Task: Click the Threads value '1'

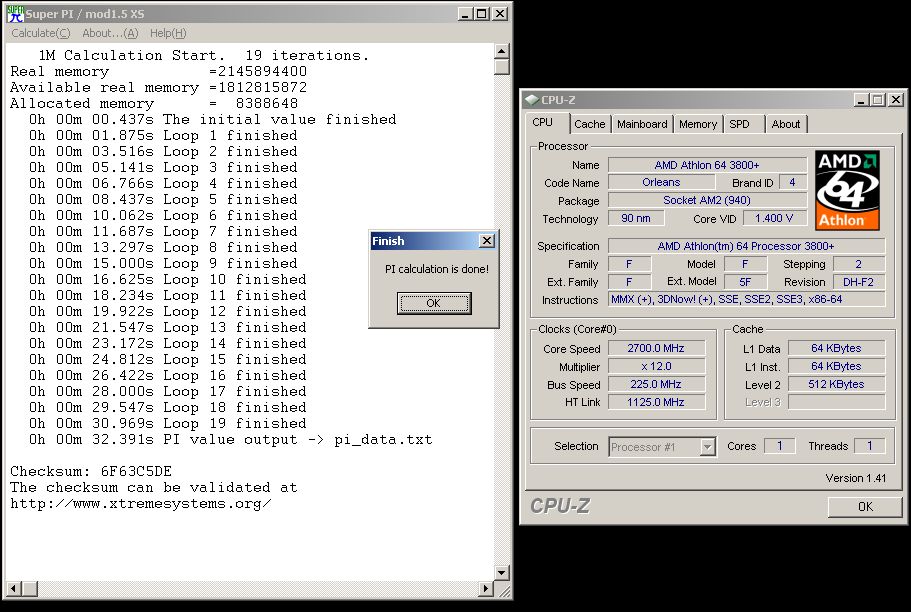Action: [870, 446]
